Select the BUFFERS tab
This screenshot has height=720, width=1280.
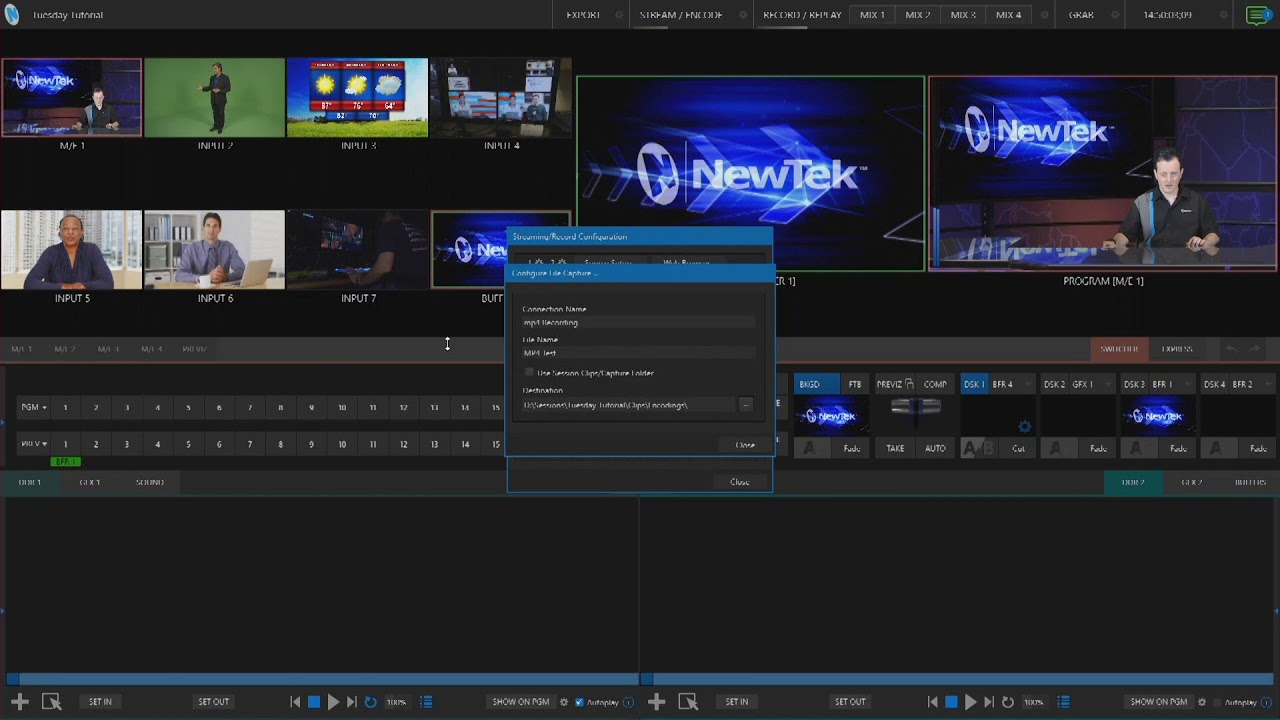(x=1250, y=482)
